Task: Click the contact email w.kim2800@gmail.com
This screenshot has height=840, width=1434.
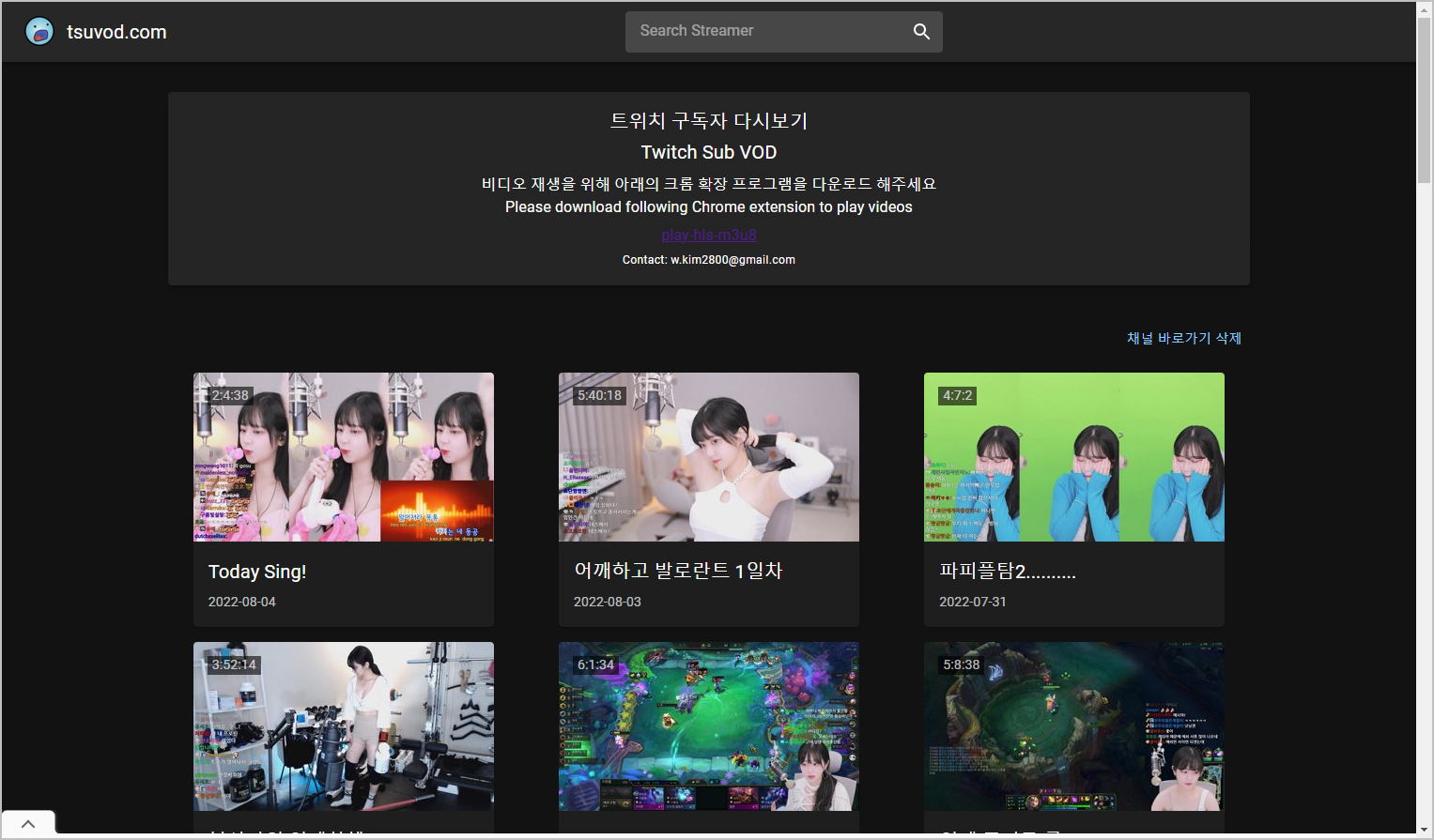Action: [732, 260]
